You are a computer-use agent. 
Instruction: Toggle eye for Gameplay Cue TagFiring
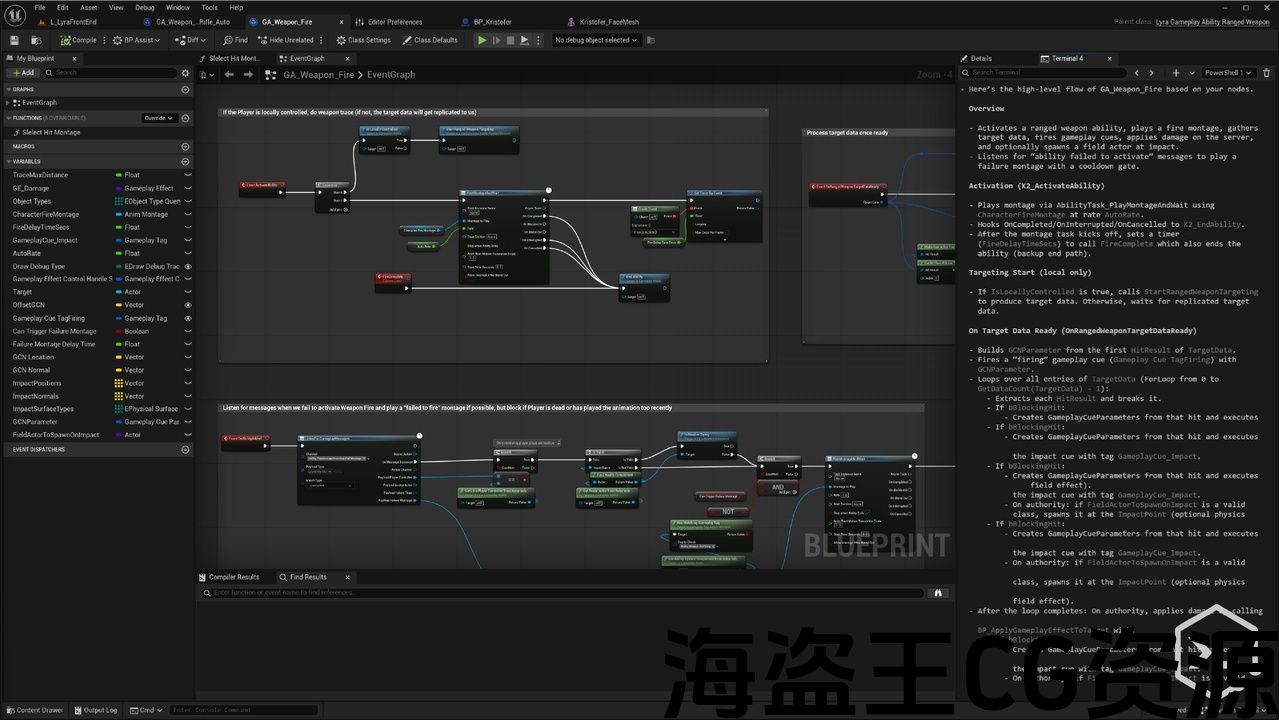(188, 318)
